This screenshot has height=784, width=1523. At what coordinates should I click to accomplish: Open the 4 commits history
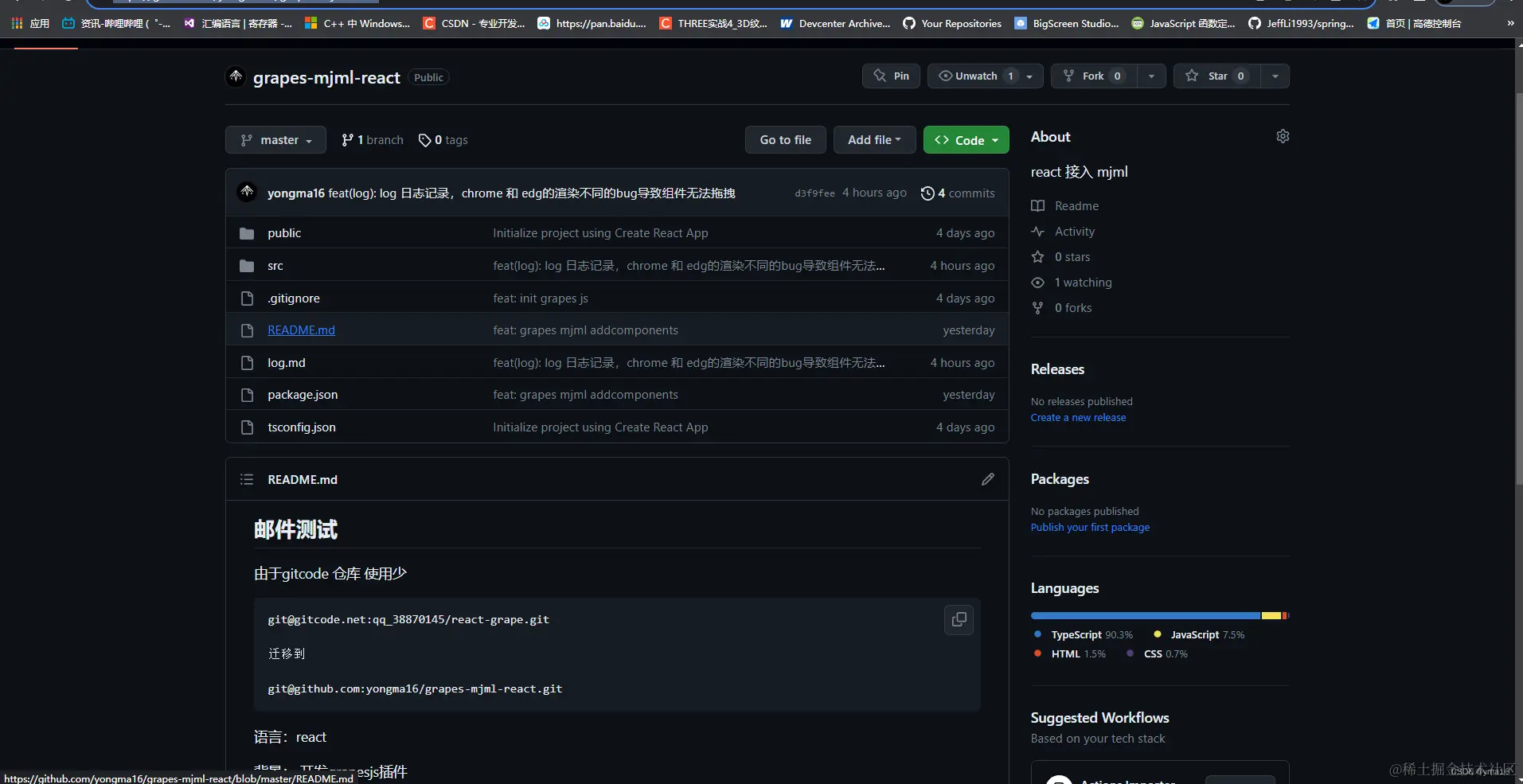click(958, 193)
